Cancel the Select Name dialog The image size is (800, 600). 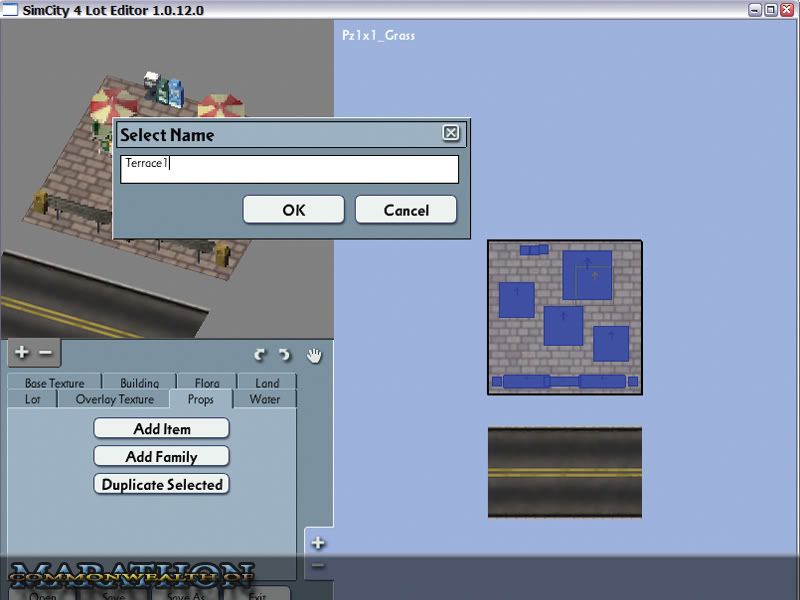pyautogui.click(x=406, y=210)
